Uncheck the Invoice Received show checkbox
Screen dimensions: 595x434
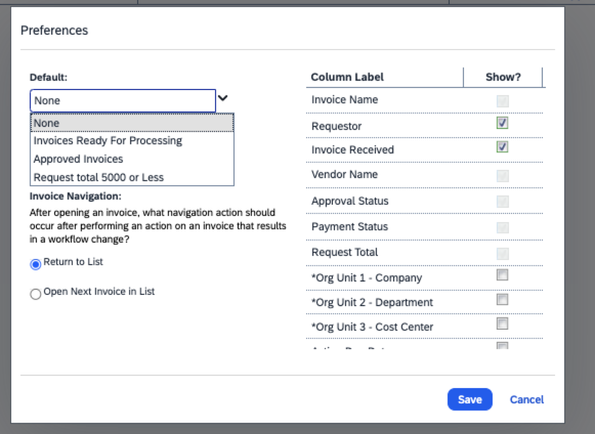(502, 147)
